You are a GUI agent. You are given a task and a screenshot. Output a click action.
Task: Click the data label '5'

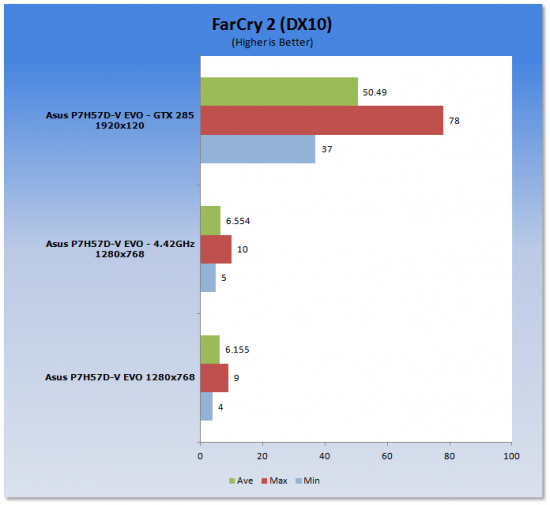[224, 278]
